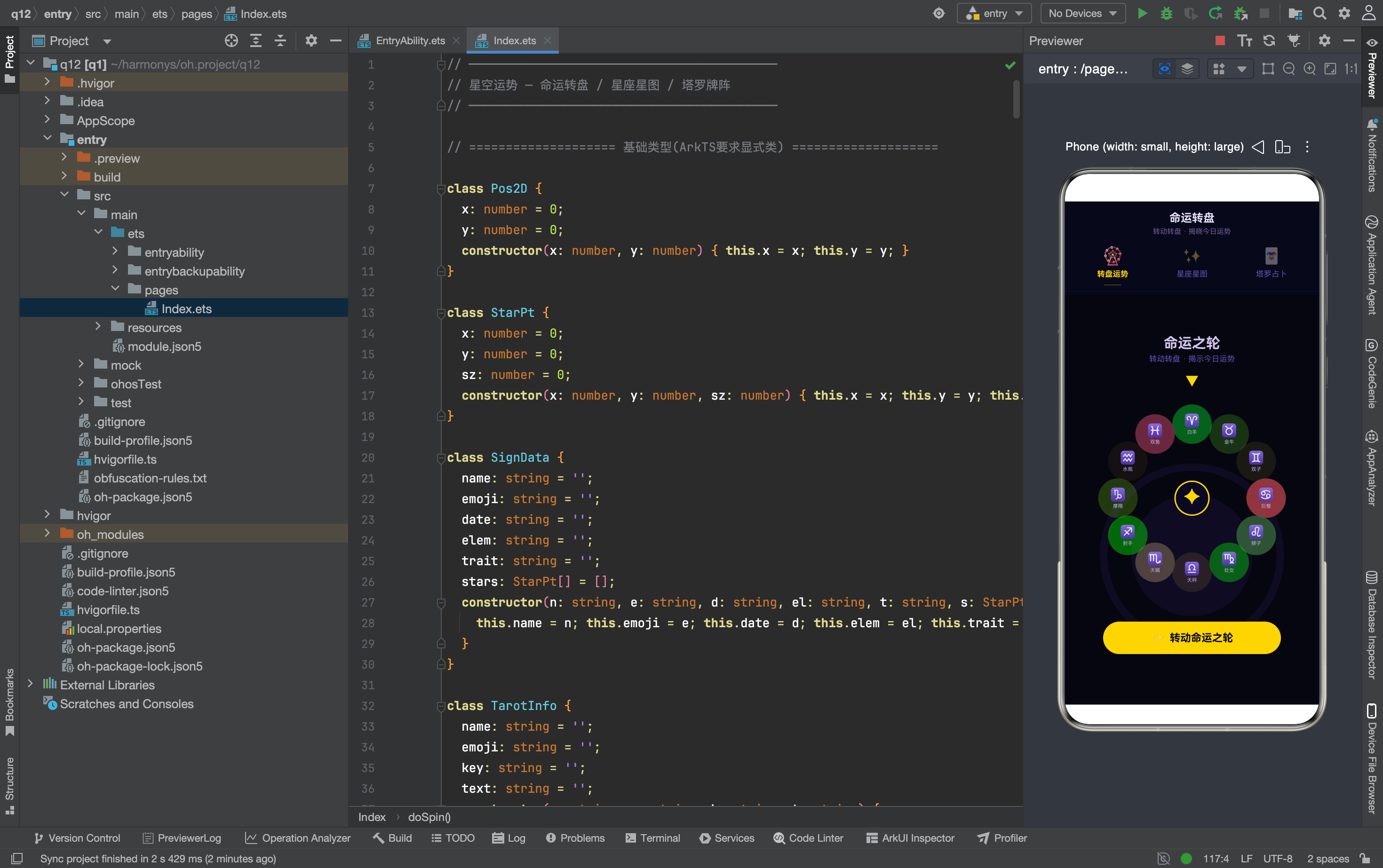
Task: Open the user account profile icon
Action: tap(1369, 13)
